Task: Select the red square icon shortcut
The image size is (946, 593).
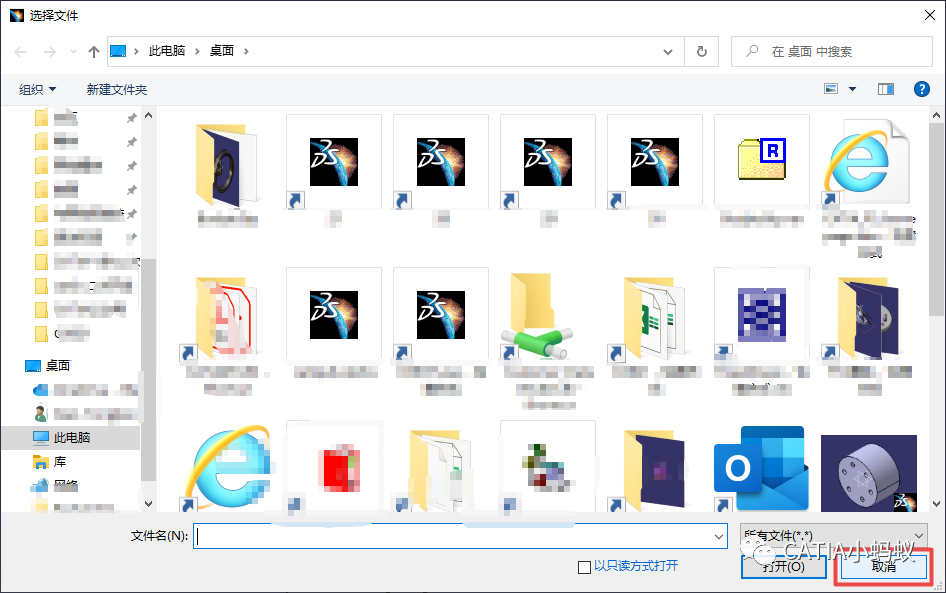Action: coord(334,468)
